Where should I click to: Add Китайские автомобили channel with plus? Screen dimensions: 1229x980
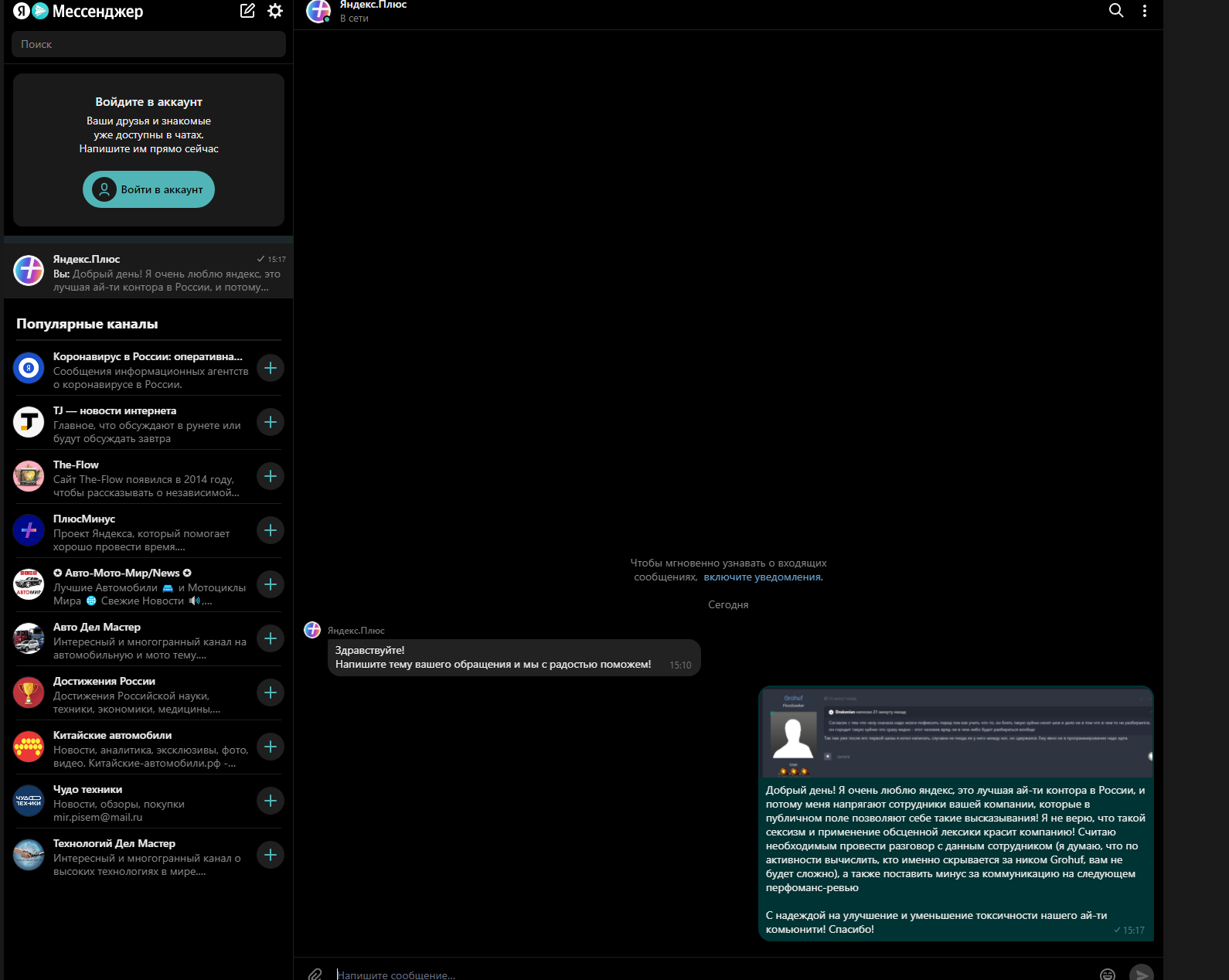click(x=271, y=747)
